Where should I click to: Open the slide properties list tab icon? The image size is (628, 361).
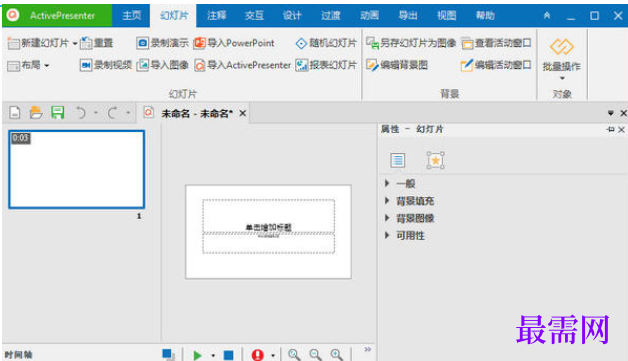pos(397,160)
